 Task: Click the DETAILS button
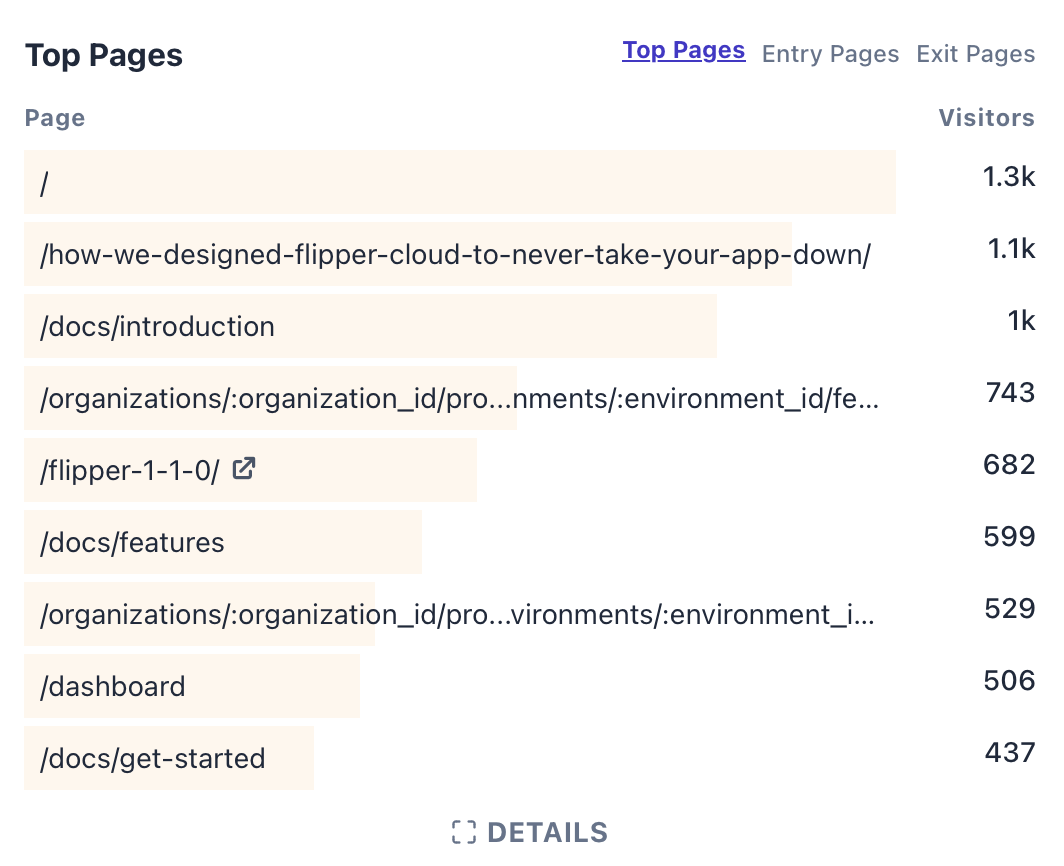pos(546,831)
